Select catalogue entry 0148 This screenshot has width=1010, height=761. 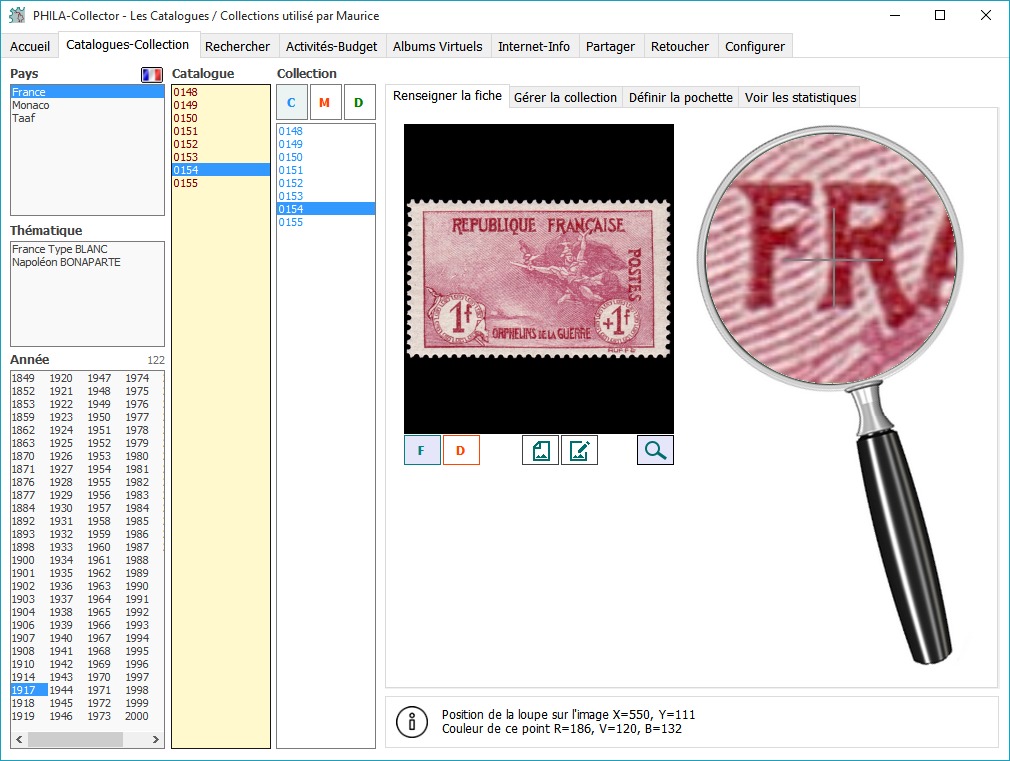pyautogui.click(x=220, y=92)
